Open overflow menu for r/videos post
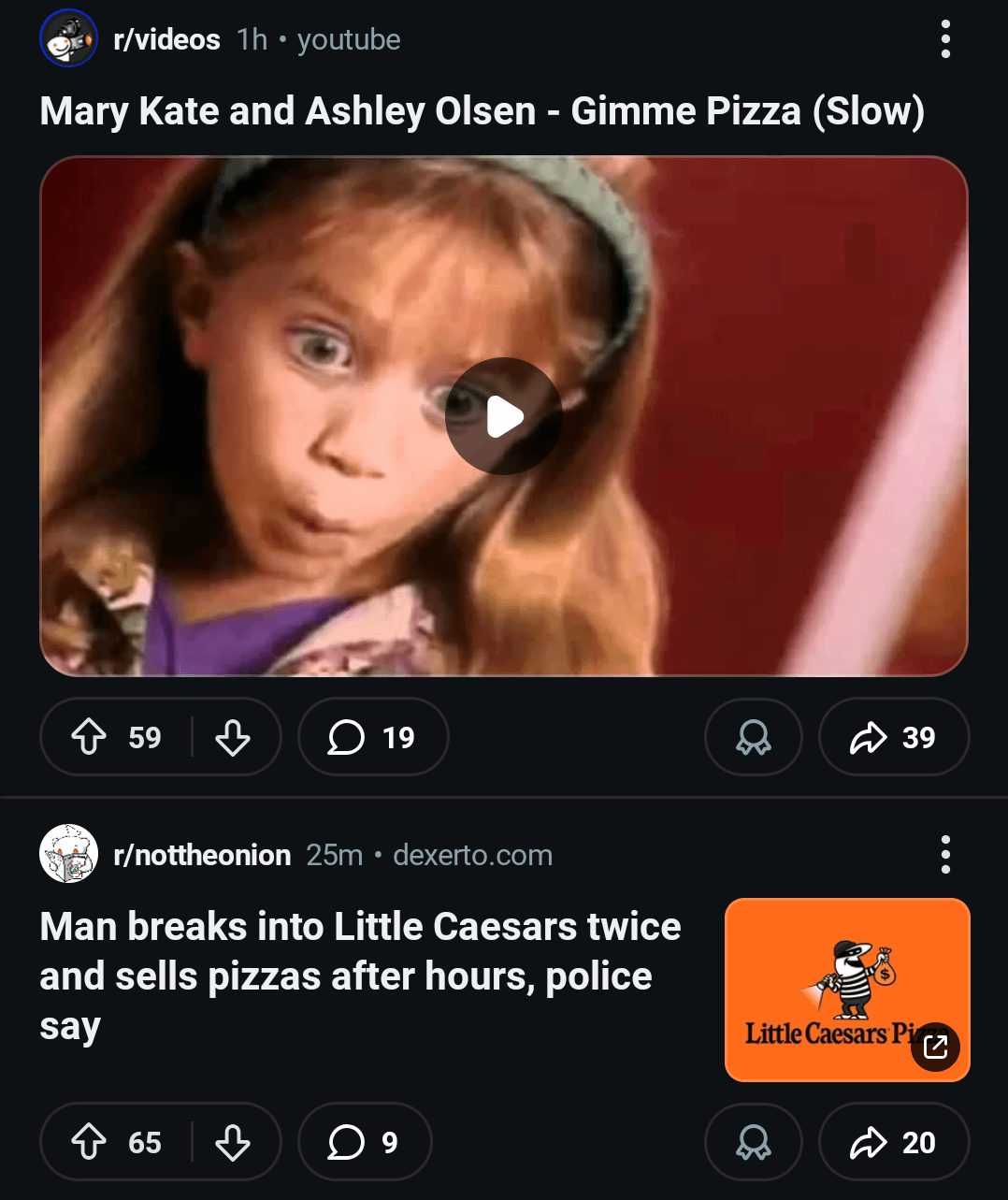 tap(945, 40)
